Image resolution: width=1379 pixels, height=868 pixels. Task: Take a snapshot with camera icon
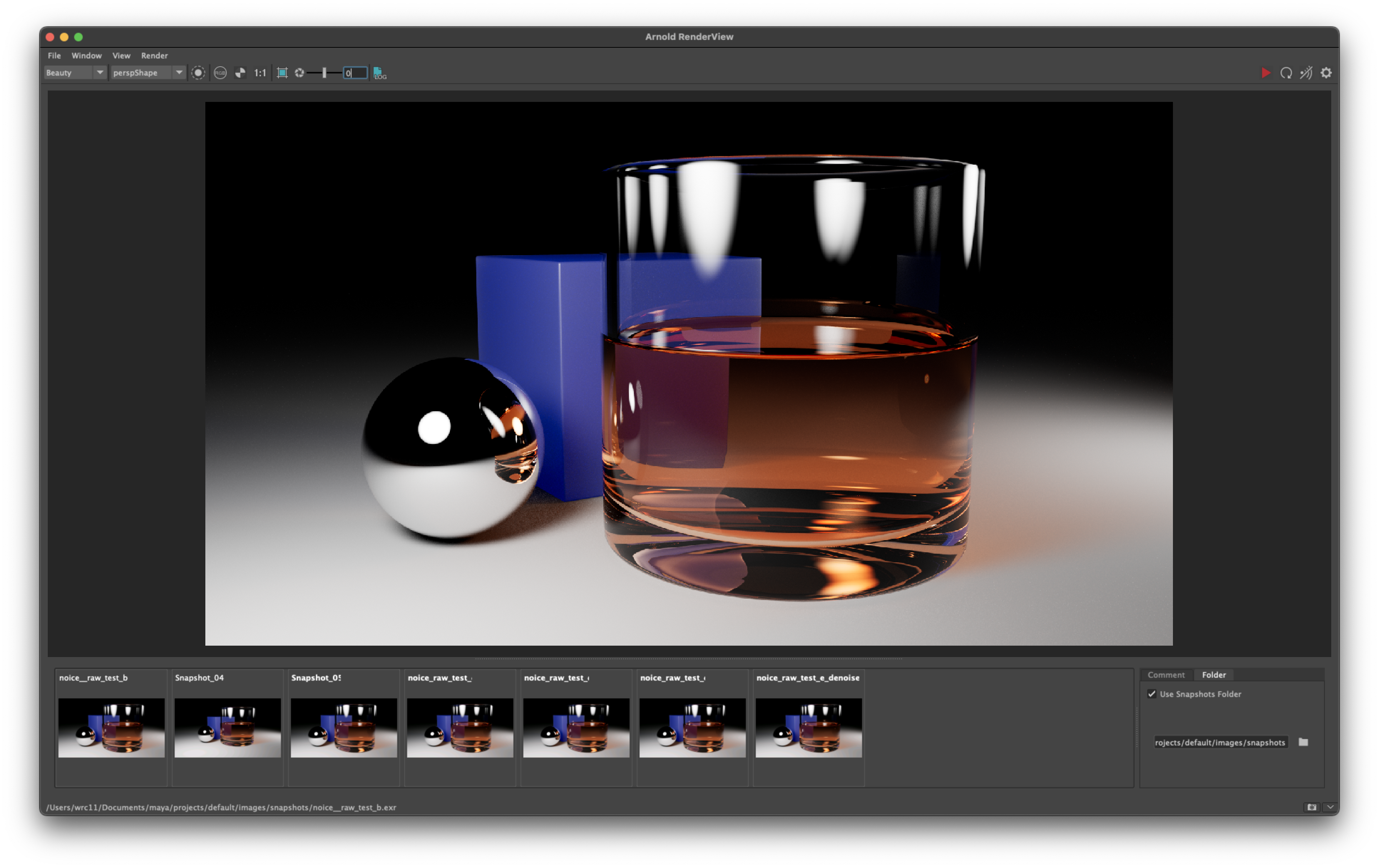[x=1311, y=807]
